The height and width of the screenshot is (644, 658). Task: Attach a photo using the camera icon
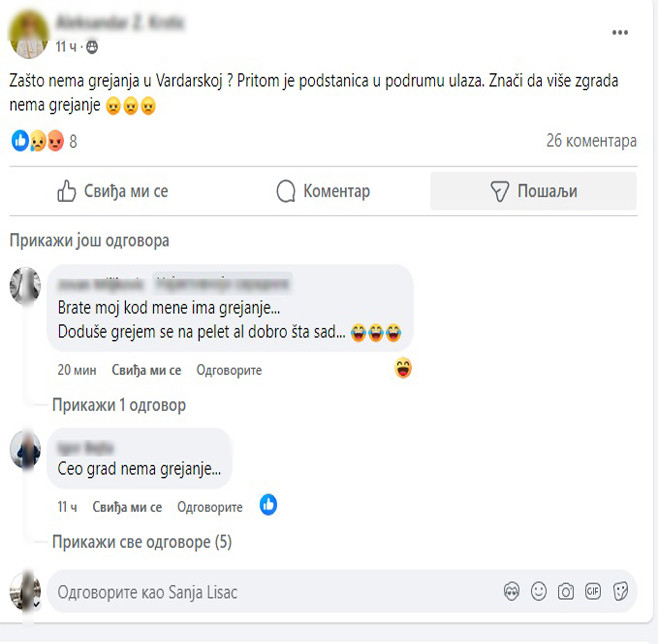566,592
